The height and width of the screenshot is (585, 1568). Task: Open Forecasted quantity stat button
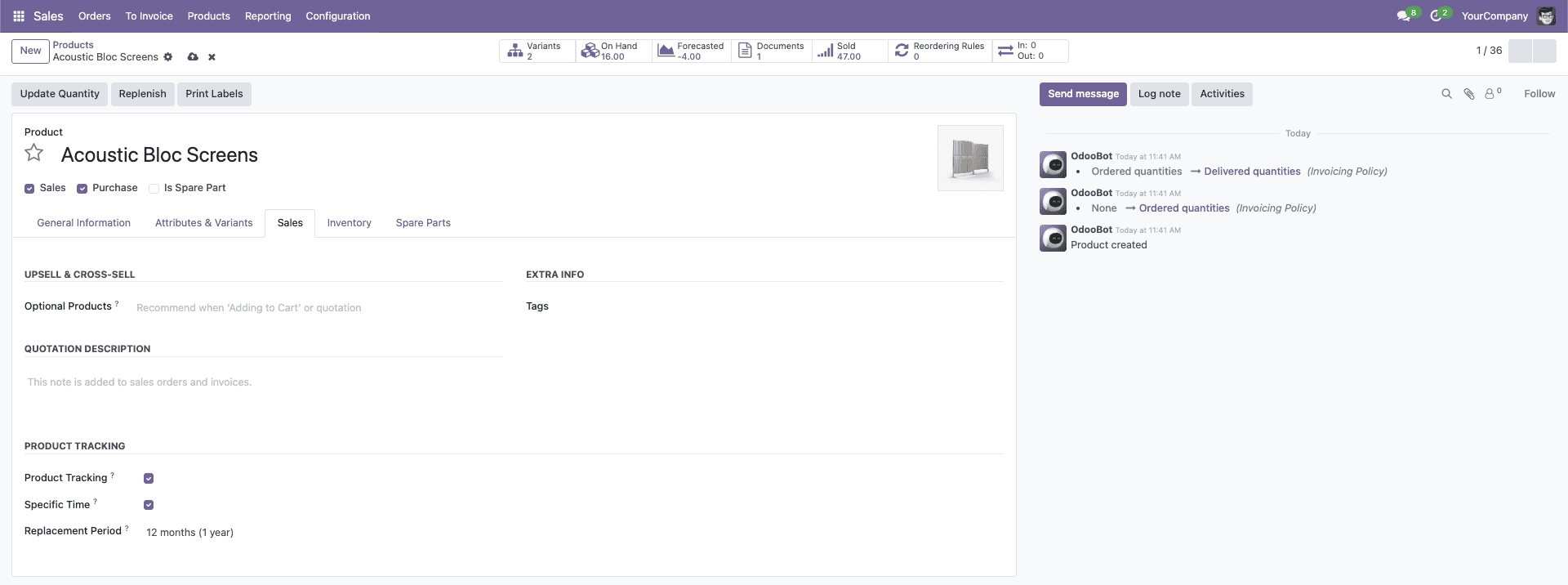tap(692, 51)
